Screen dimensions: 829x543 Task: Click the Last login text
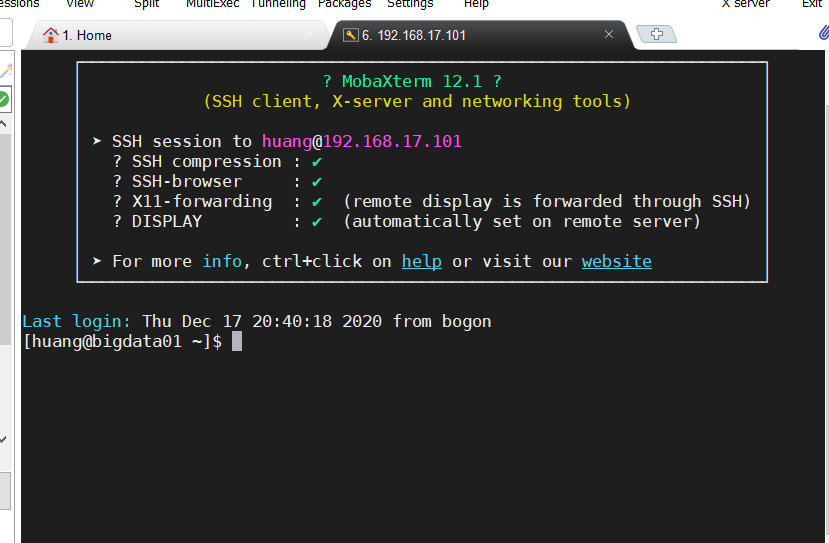click(76, 321)
